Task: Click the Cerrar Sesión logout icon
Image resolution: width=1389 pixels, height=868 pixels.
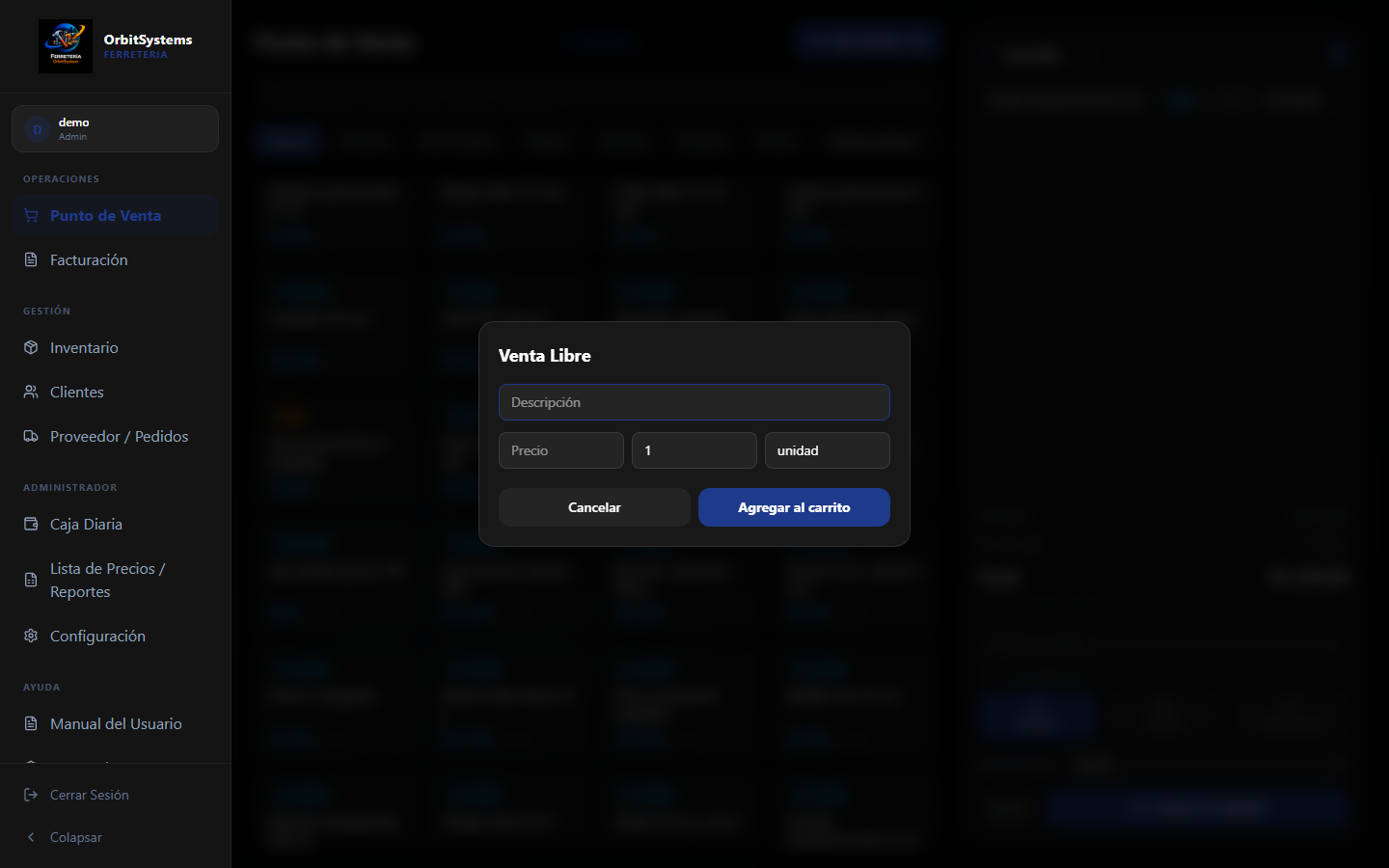Action: [31, 796]
